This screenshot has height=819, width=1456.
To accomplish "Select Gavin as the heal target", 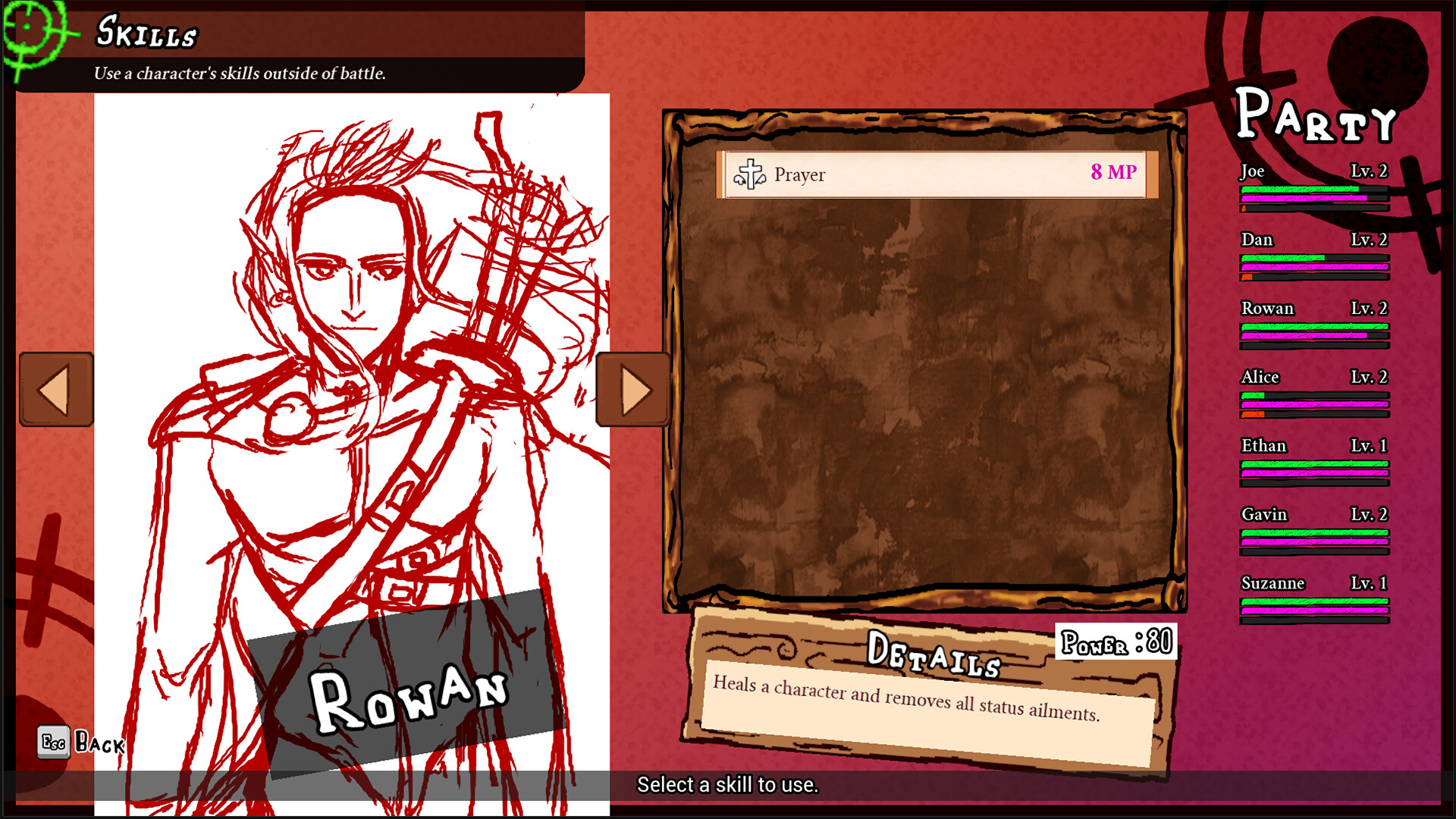I will coord(1313,529).
